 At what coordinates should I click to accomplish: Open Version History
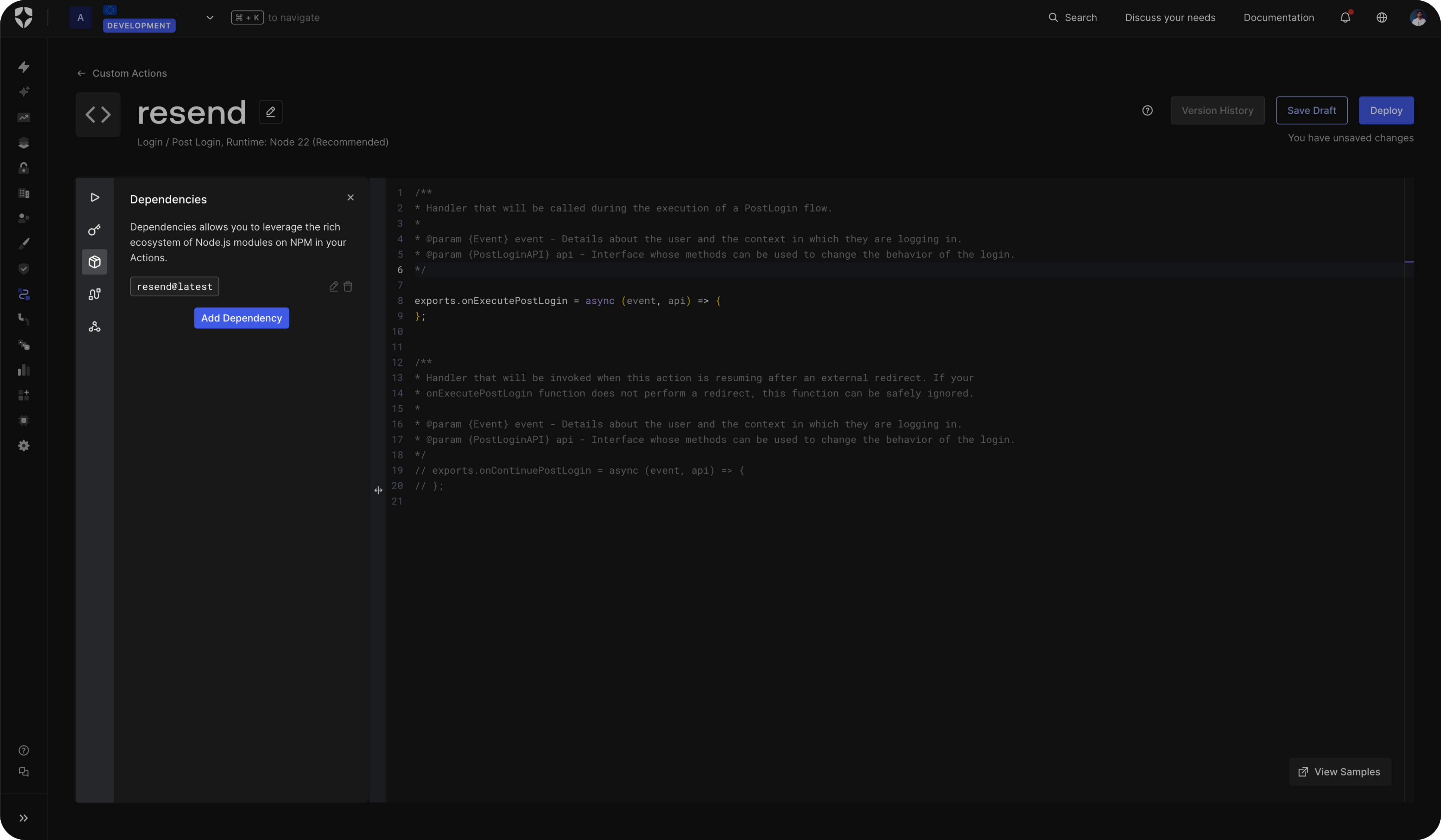point(1217,110)
